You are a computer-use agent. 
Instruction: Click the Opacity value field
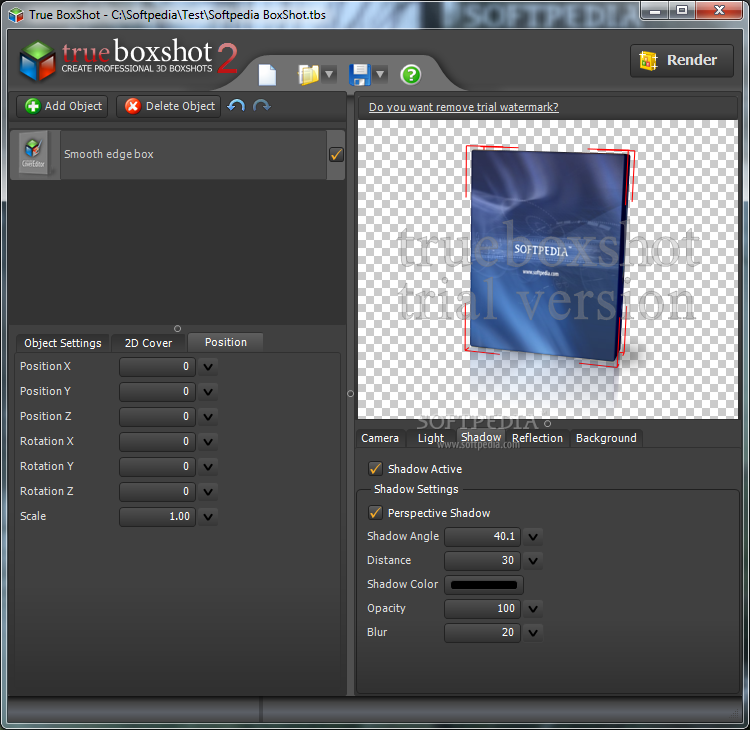pos(482,608)
